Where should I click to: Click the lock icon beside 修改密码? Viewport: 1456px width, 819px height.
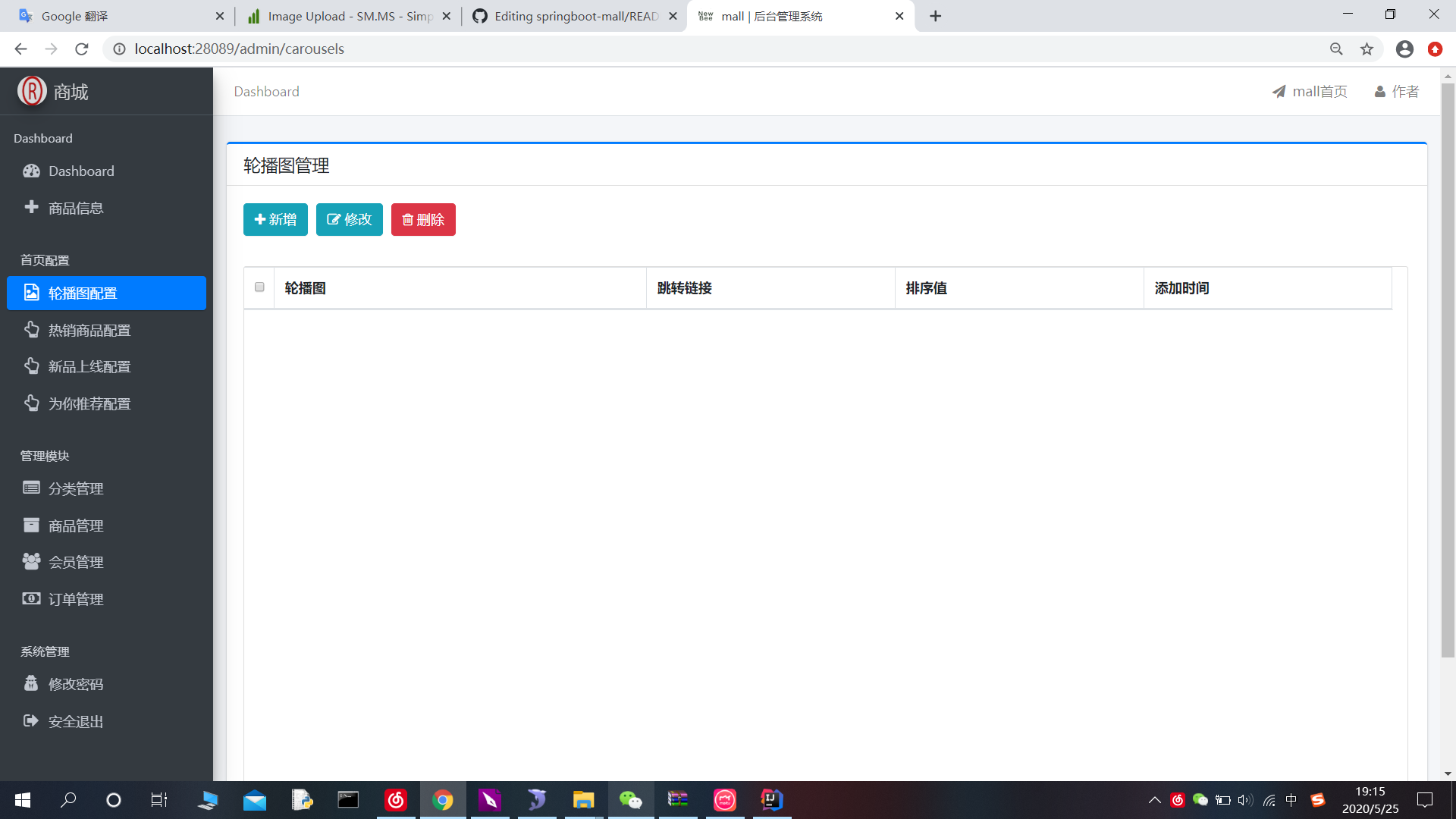tap(31, 683)
